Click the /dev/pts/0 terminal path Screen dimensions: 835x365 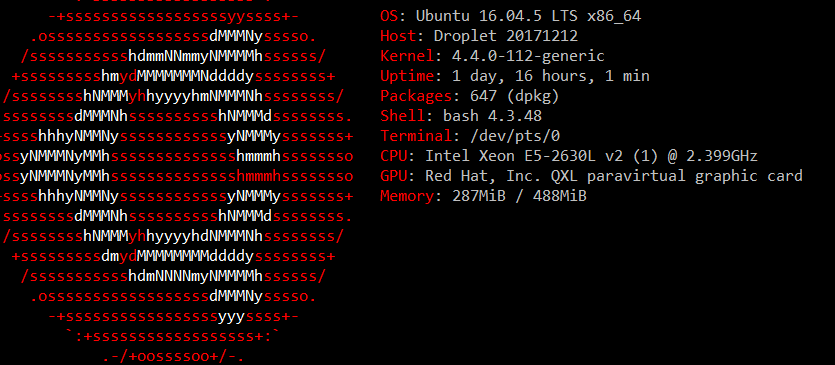[514, 136]
